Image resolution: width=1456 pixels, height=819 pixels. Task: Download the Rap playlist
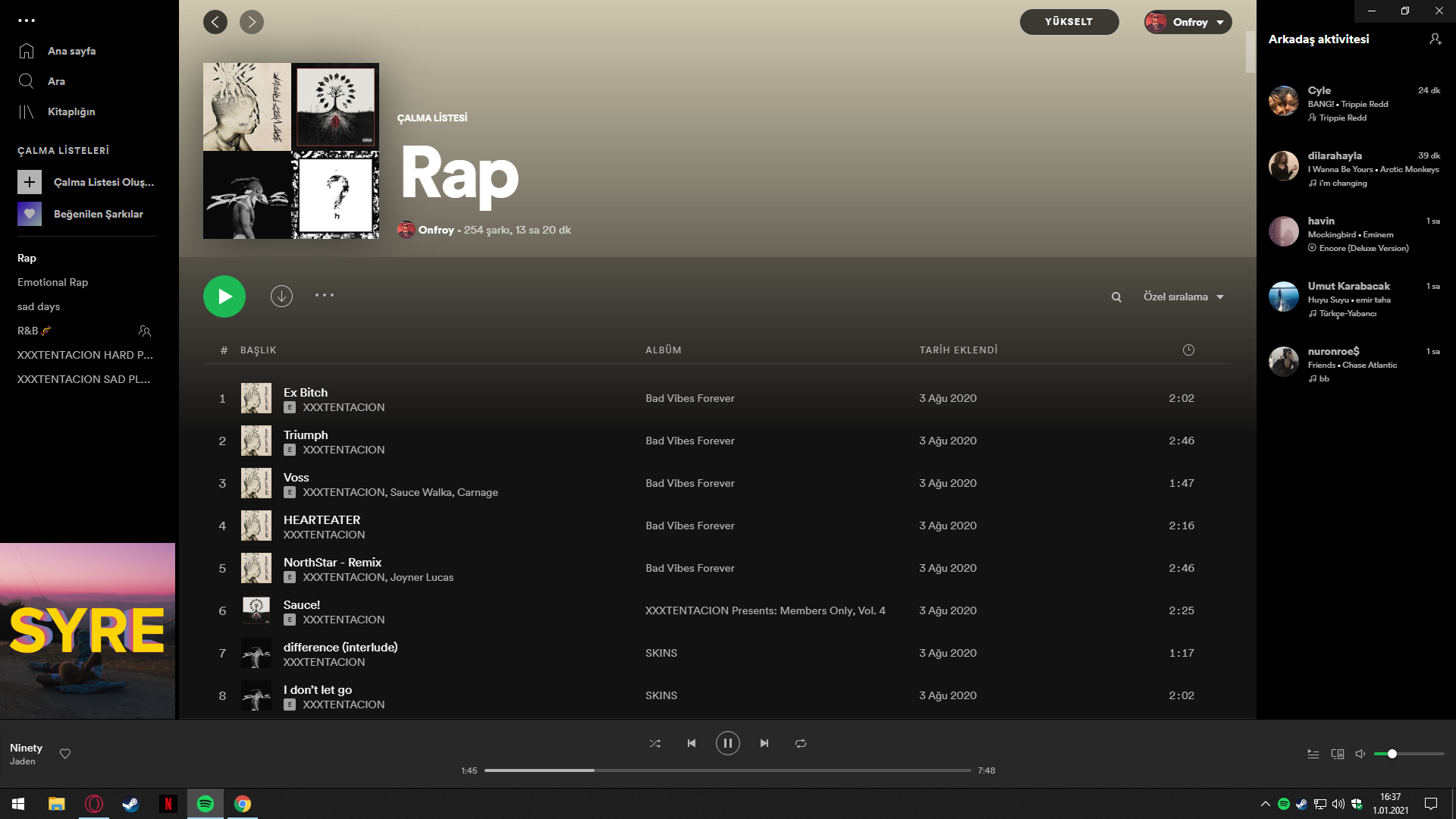281,296
